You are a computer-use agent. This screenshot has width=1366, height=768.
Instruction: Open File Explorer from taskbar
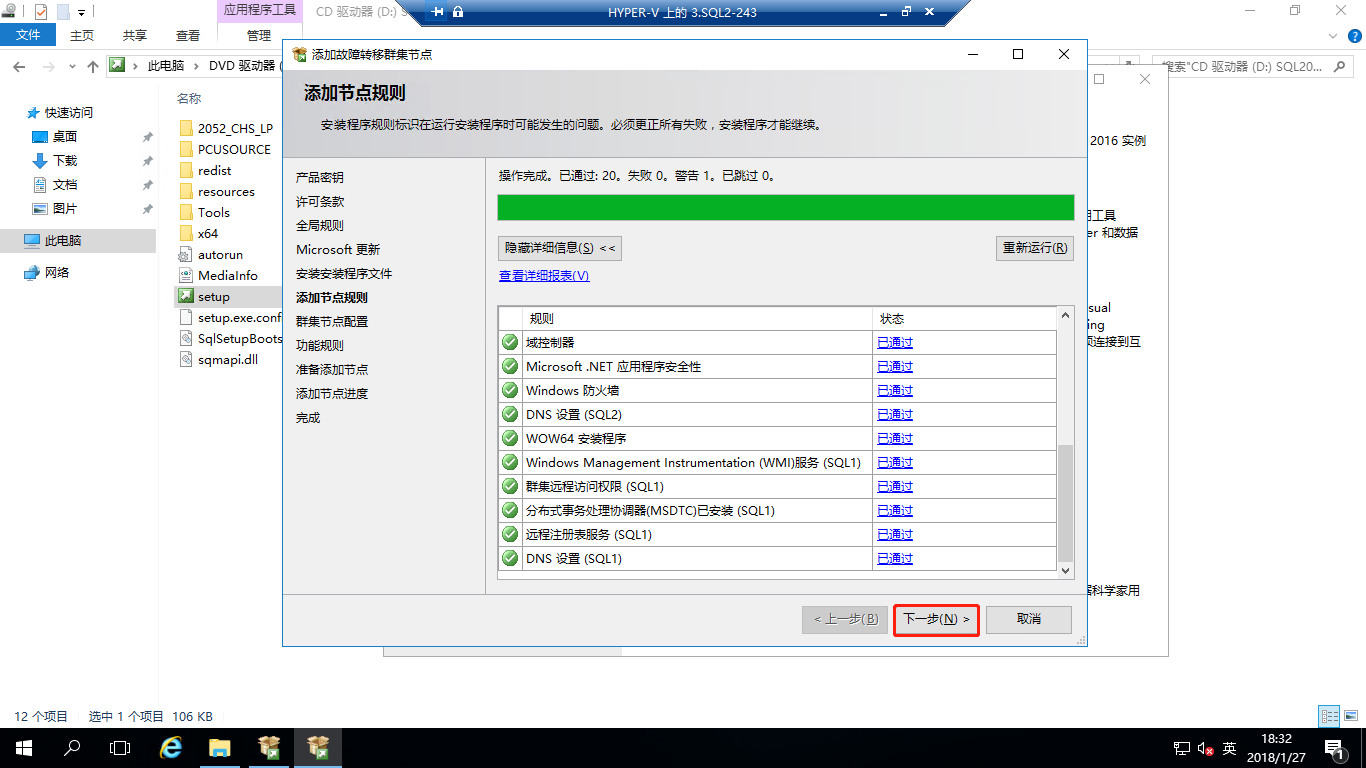coord(220,748)
